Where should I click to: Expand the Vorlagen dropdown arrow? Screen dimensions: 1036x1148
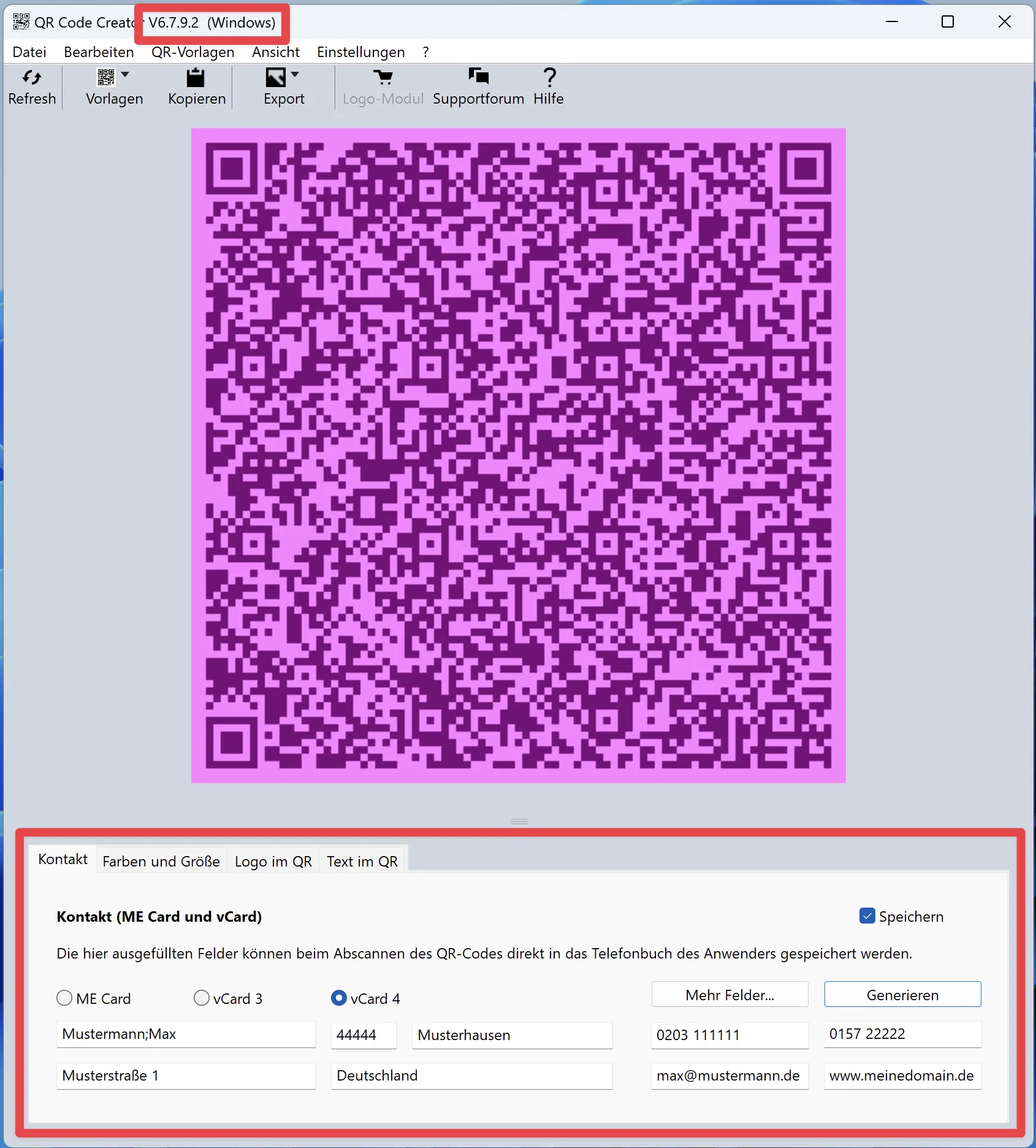pos(125,74)
